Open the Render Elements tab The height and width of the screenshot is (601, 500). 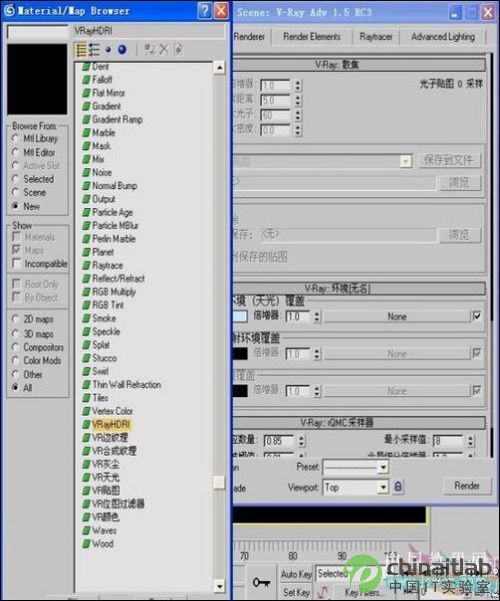pyautogui.click(x=312, y=37)
